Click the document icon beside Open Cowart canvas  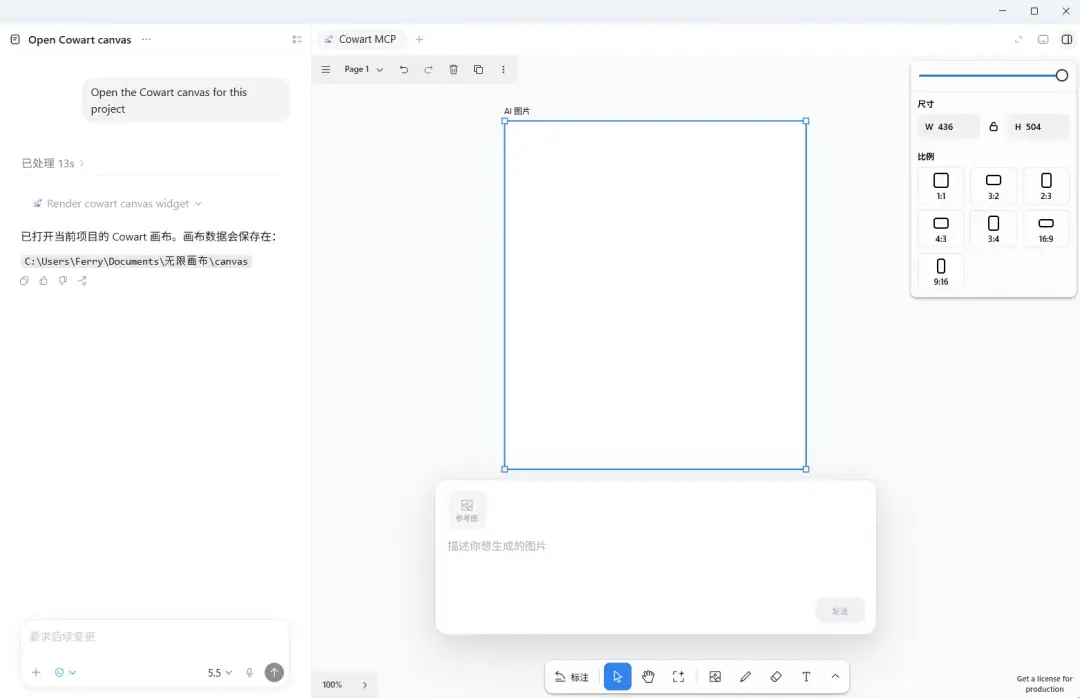15,39
